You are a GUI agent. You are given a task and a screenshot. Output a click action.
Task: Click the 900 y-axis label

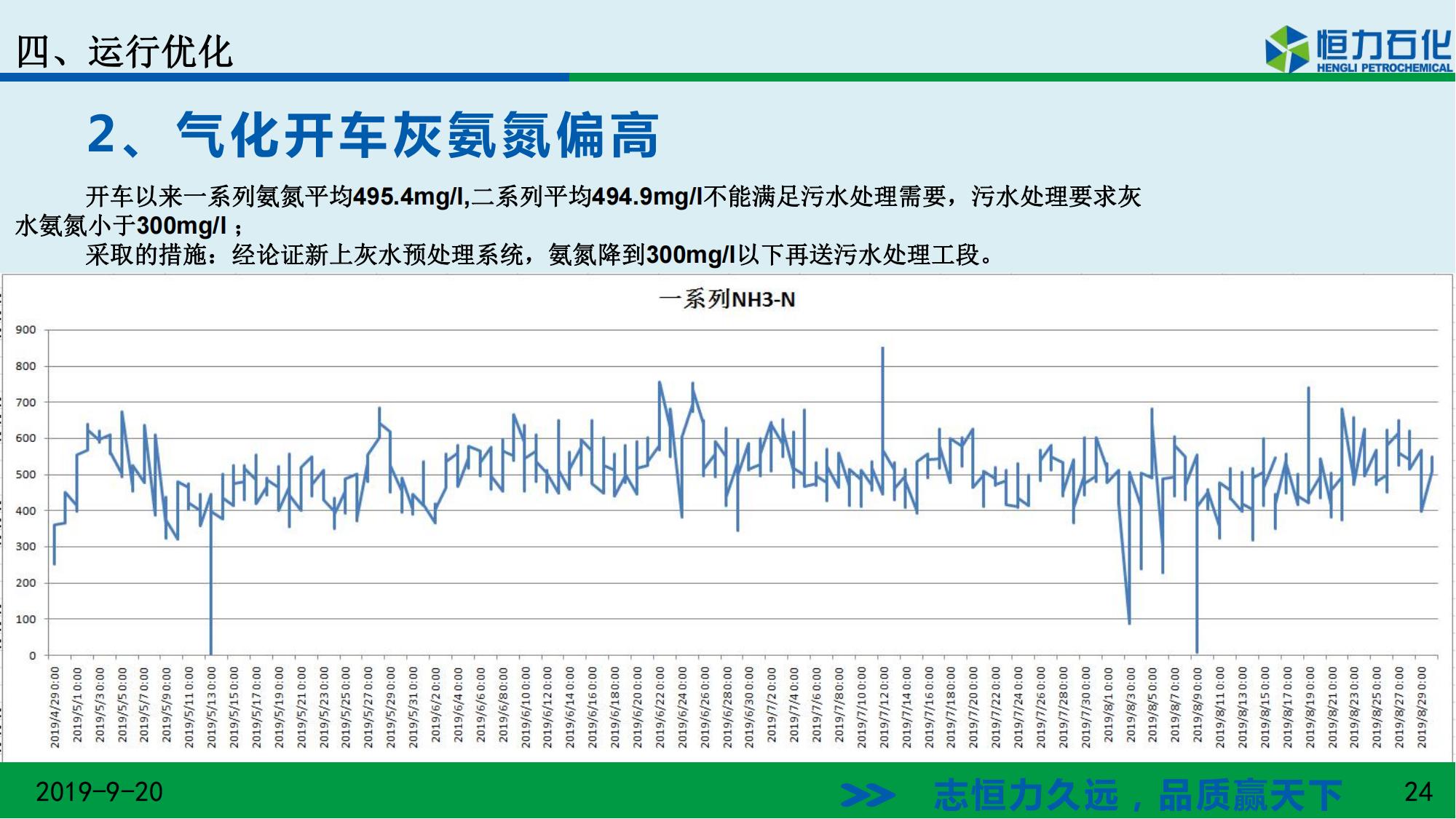(x=25, y=330)
